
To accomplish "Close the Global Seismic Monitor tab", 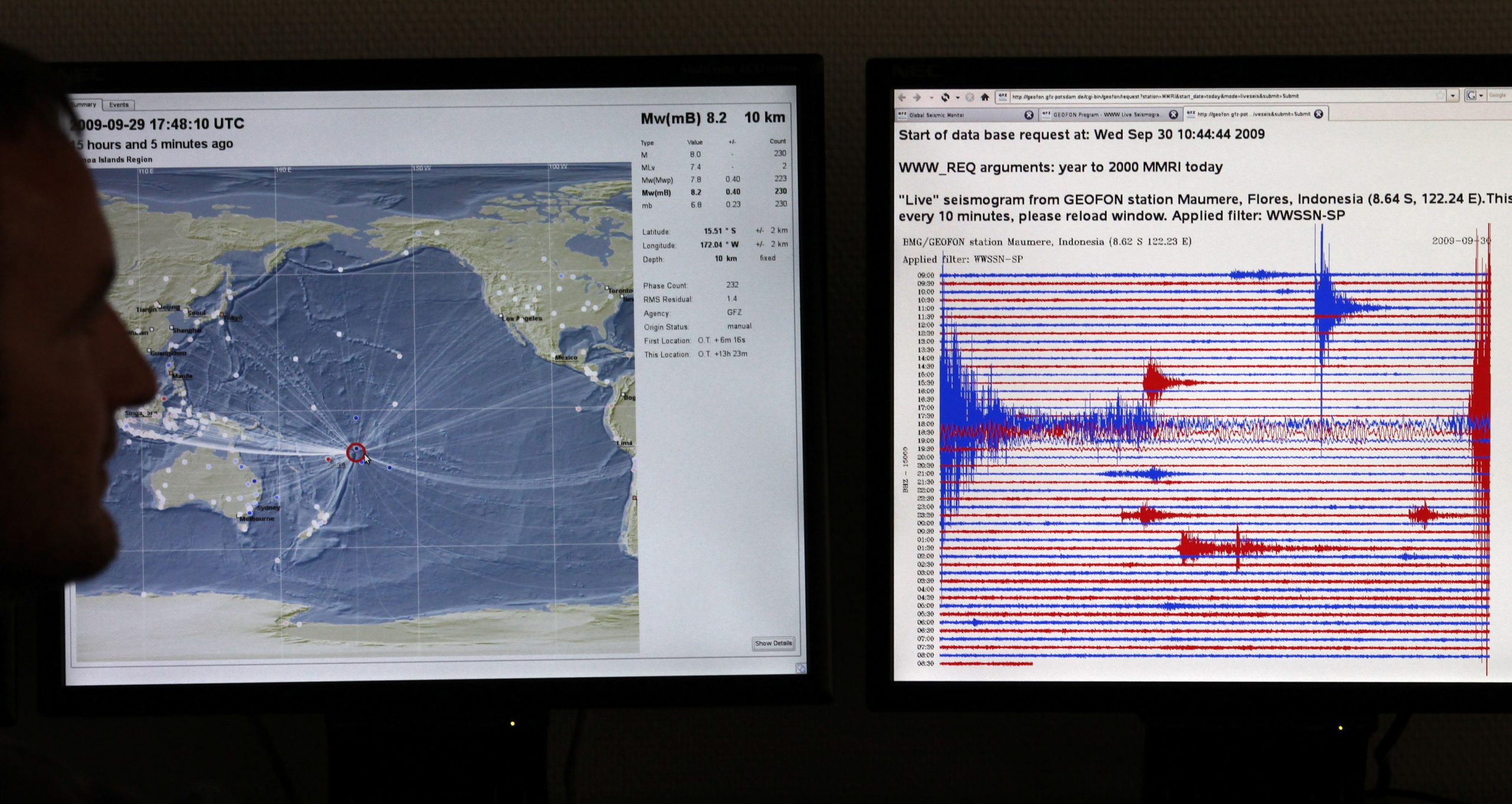I will tap(1028, 115).
